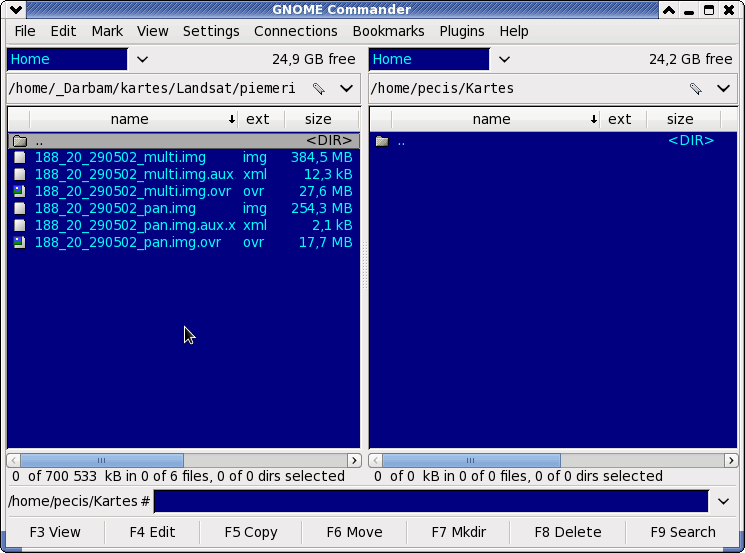
Task: Click the F6 Move button
Action: point(354,532)
